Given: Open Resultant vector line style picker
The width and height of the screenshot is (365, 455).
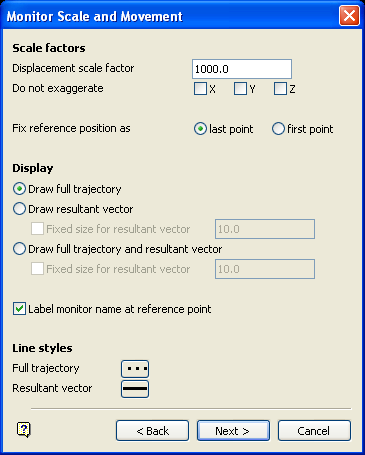Looking at the screenshot, I should point(135,389).
